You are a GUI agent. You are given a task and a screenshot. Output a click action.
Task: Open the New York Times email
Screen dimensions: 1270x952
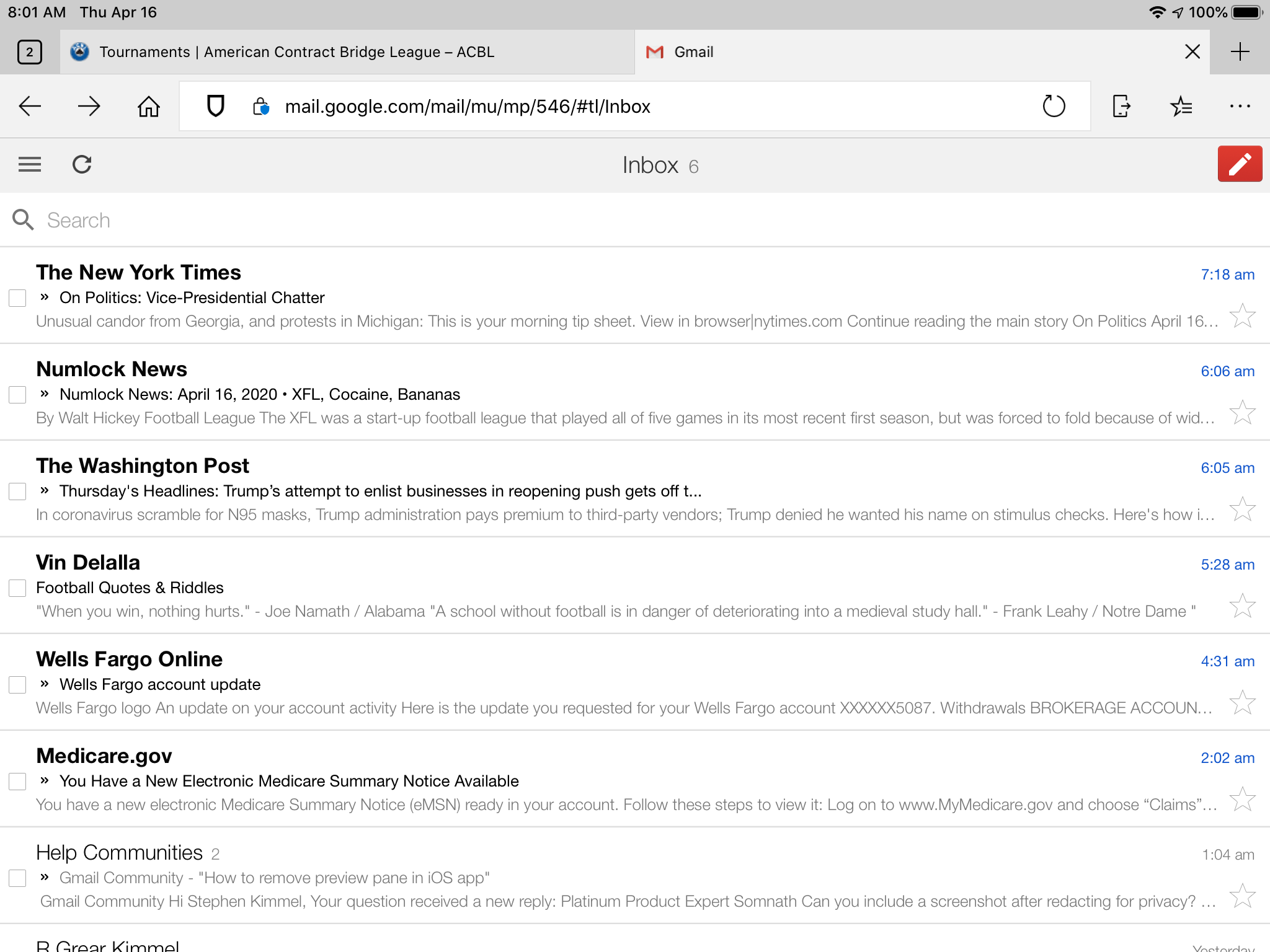635,296
